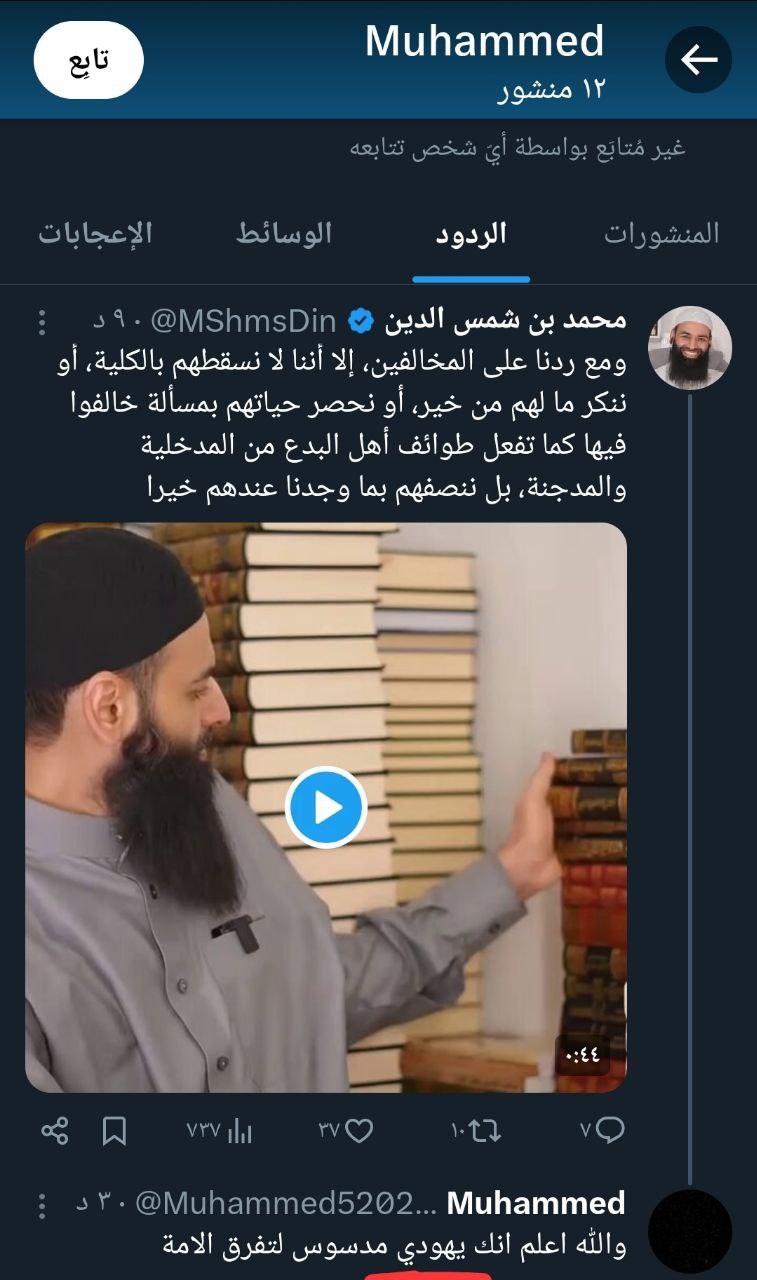757x1280 pixels.
Task: Select the الردود tab
Action: tap(471, 234)
